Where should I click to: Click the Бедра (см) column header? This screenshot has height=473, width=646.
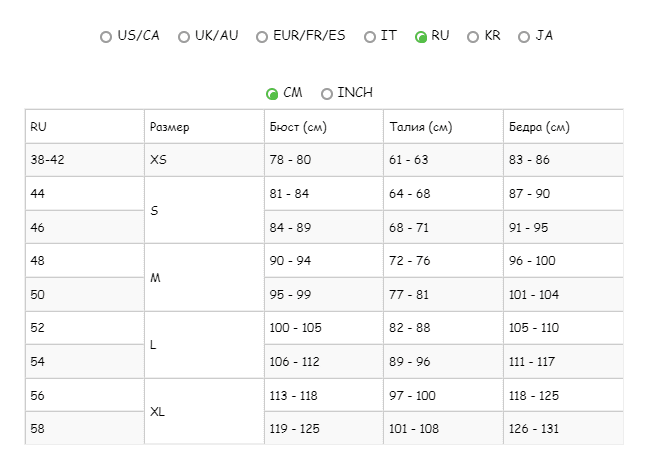coord(539,127)
